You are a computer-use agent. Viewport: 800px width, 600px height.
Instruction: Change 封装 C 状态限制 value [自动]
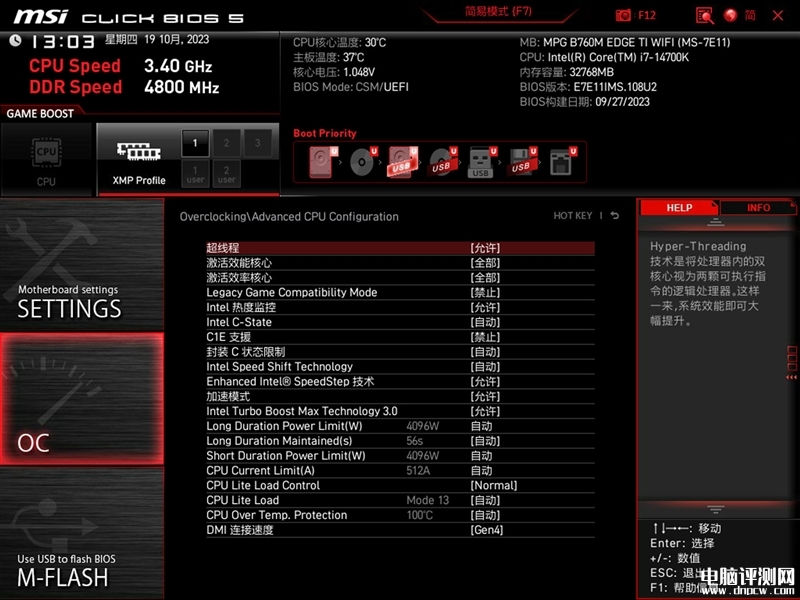tap(485, 352)
